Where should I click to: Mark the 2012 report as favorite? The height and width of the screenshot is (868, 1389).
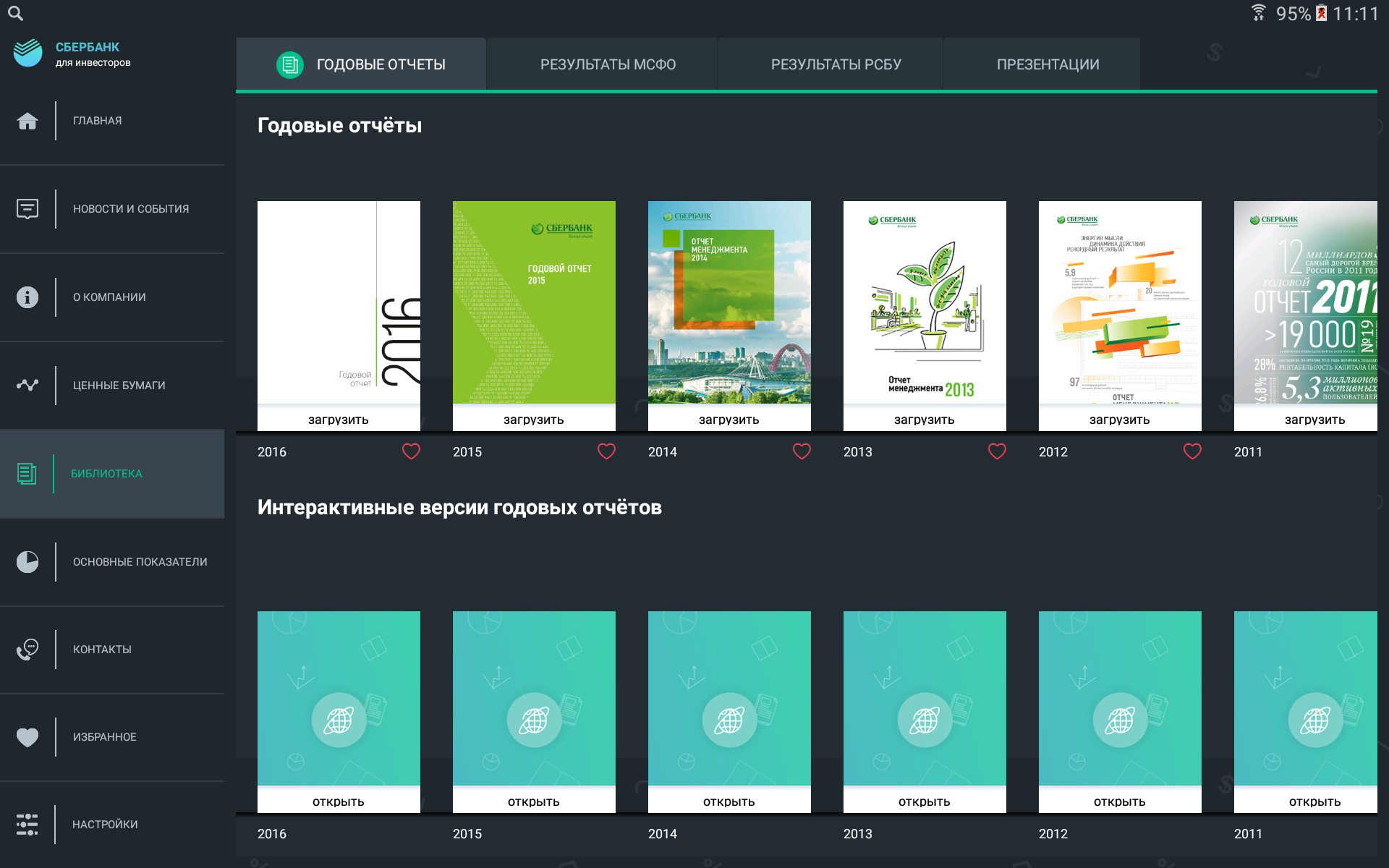tap(1192, 451)
